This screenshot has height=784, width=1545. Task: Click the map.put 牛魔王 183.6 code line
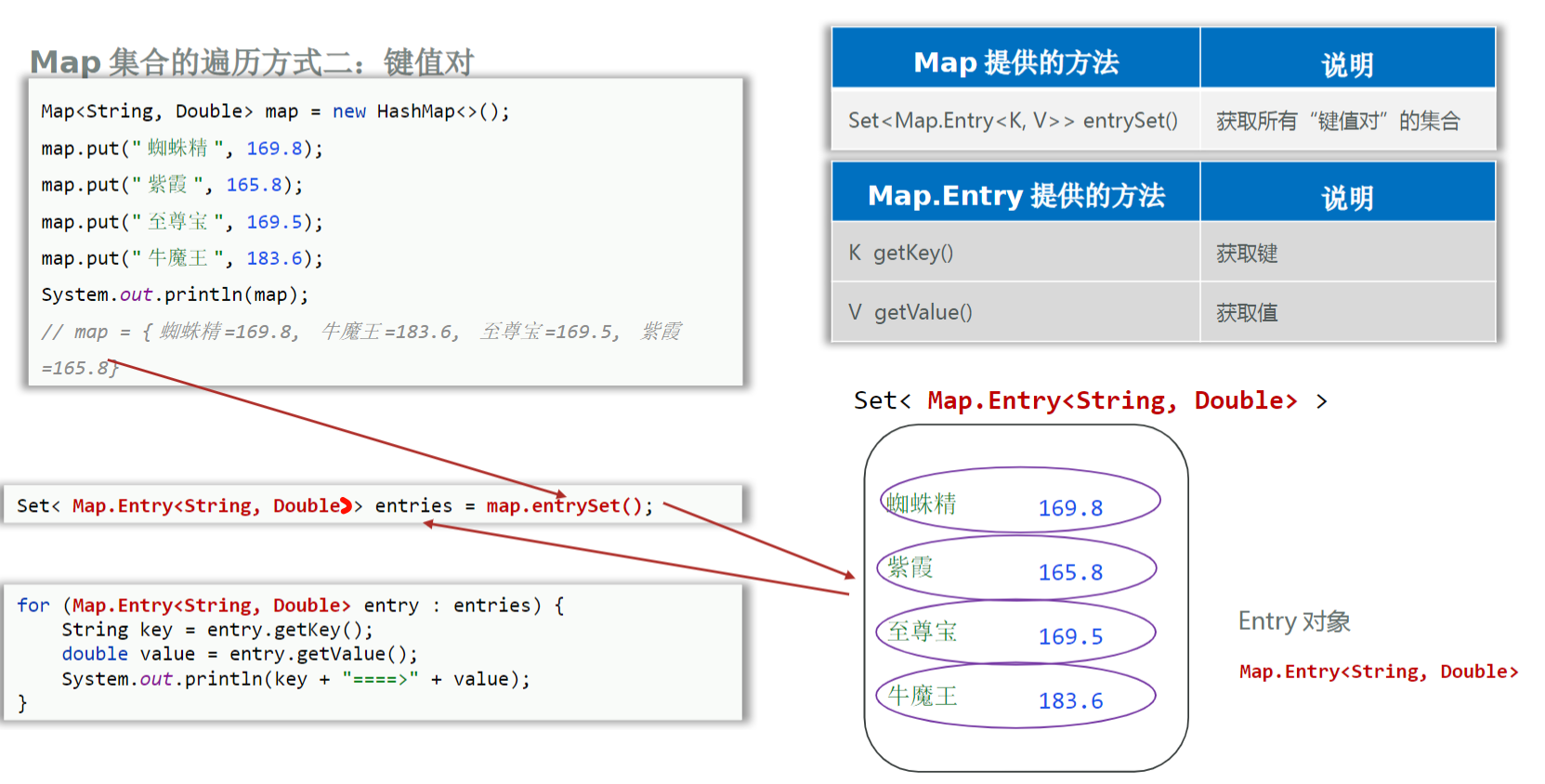182,258
